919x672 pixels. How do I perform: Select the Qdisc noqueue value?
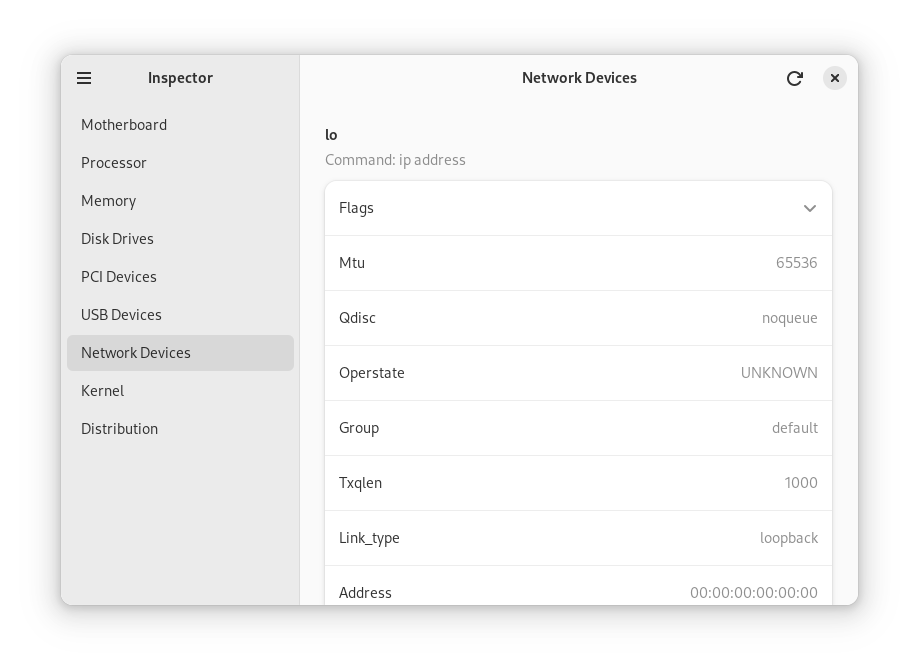pos(789,318)
